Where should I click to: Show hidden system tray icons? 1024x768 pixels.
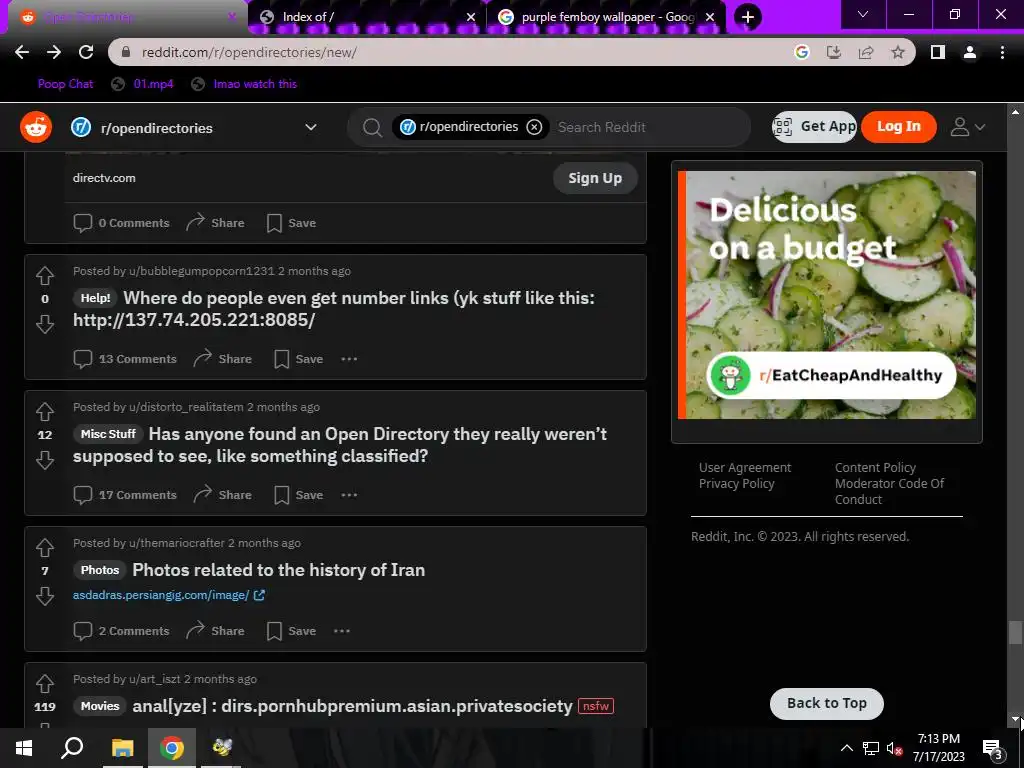tap(846, 748)
